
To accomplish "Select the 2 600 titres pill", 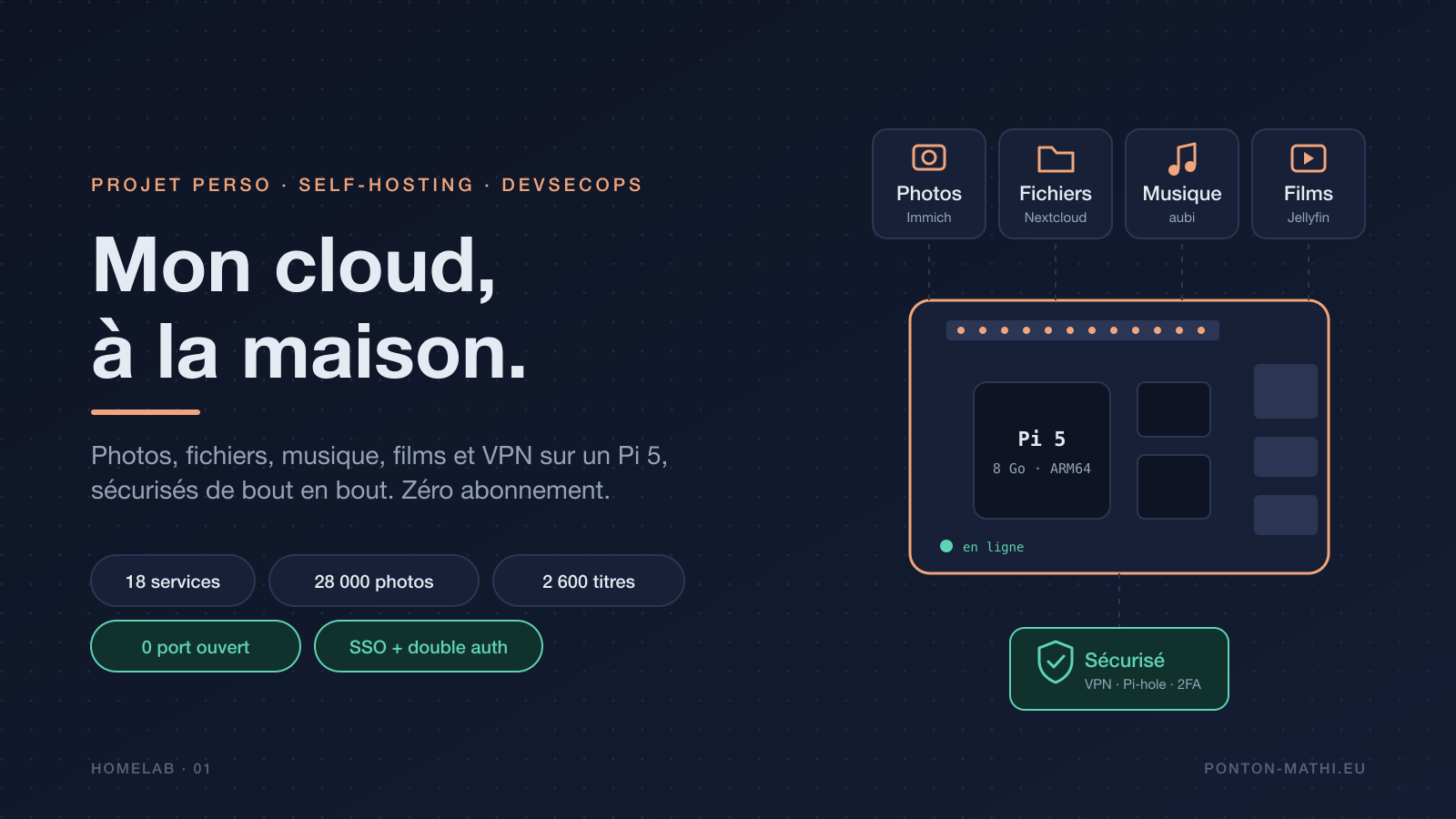I will 589,581.
